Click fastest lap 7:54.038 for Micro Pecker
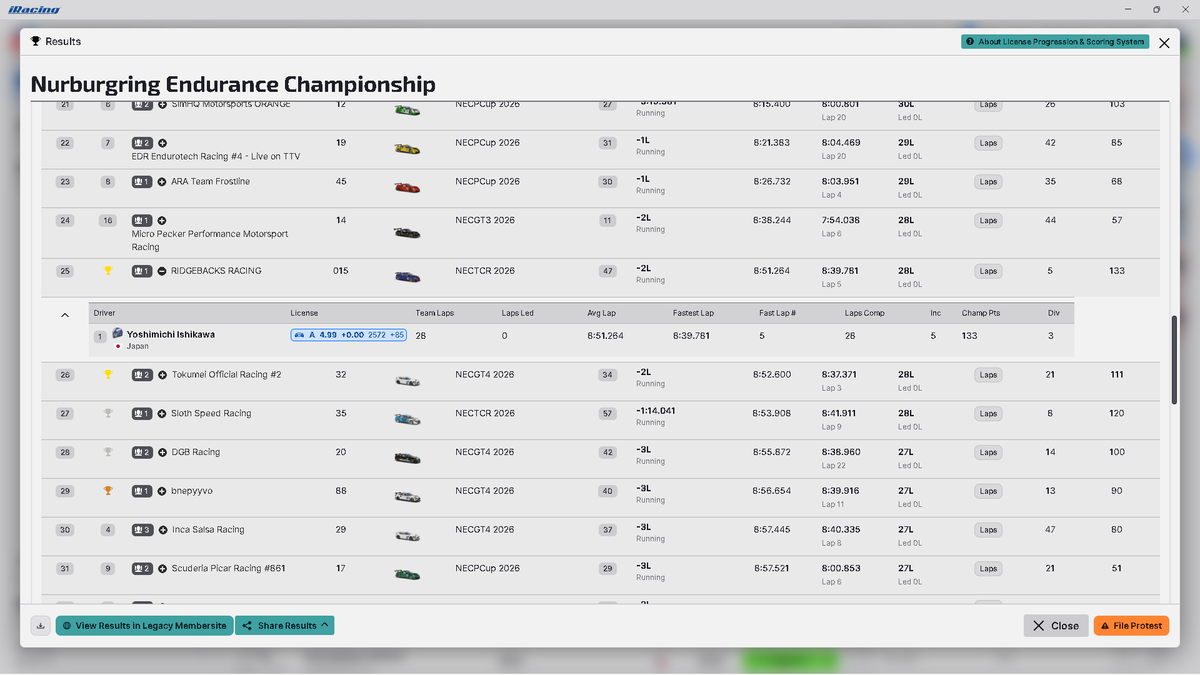The image size is (1200, 675). (x=841, y=220)
